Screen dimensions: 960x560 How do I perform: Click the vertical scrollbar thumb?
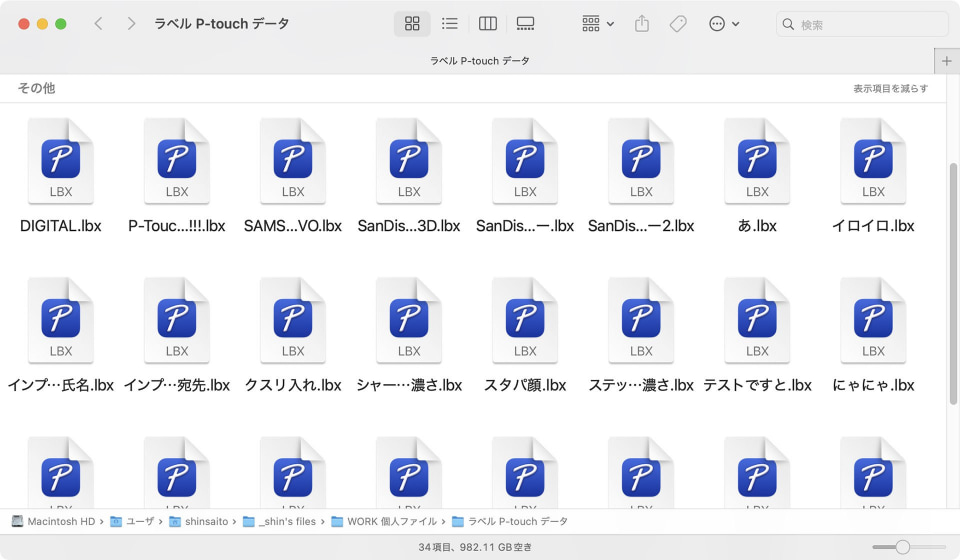pos(953,284)
